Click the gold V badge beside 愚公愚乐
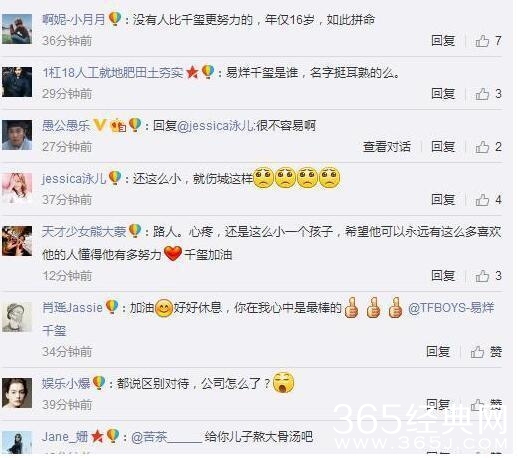This screenshot has height=458, width=518. [x=99, y=126]
